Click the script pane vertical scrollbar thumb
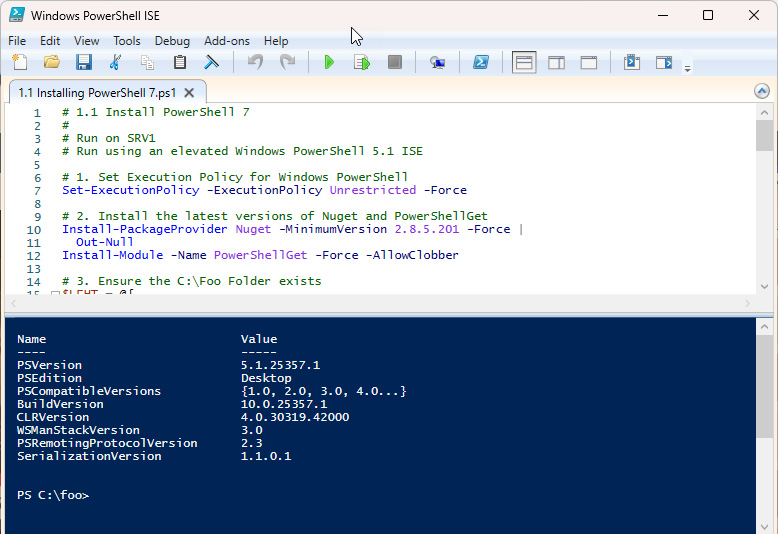The height and width of the screenshot is (534, 778). (764, 135)
